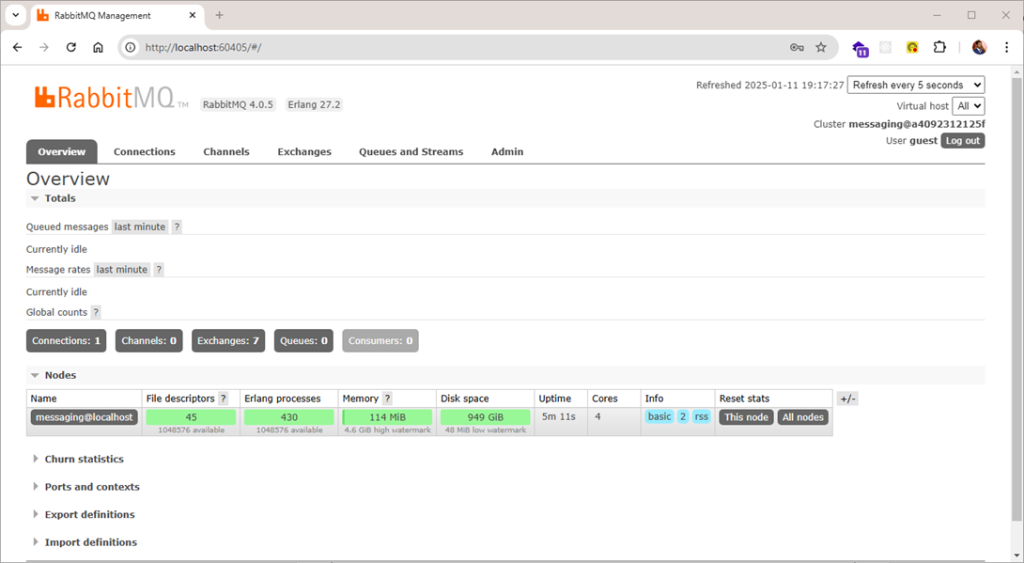
Task: Expand the Churn statistics section
Action: pos(84,459)
